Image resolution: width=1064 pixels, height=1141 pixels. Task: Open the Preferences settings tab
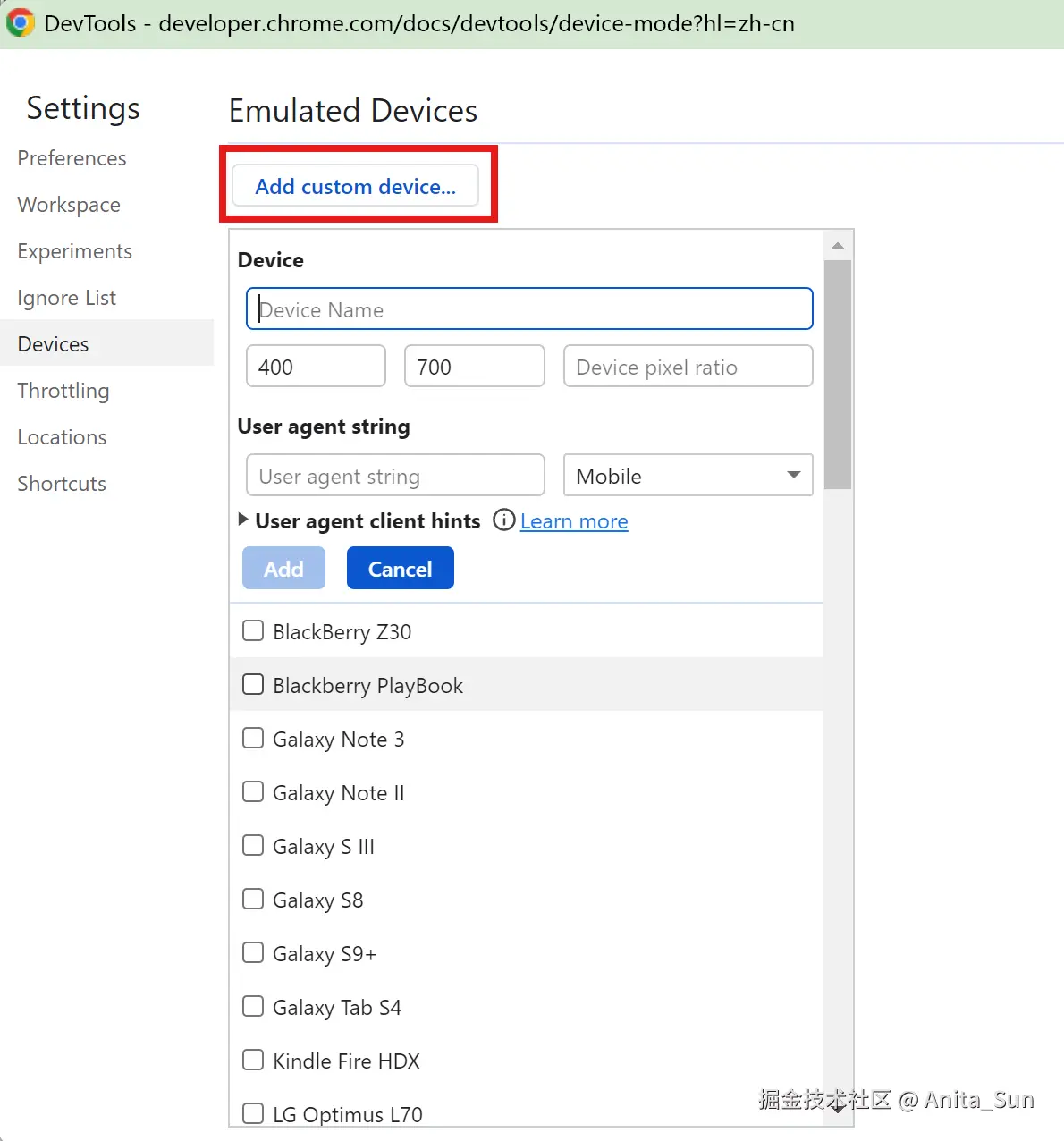click(x=72, y=158)
